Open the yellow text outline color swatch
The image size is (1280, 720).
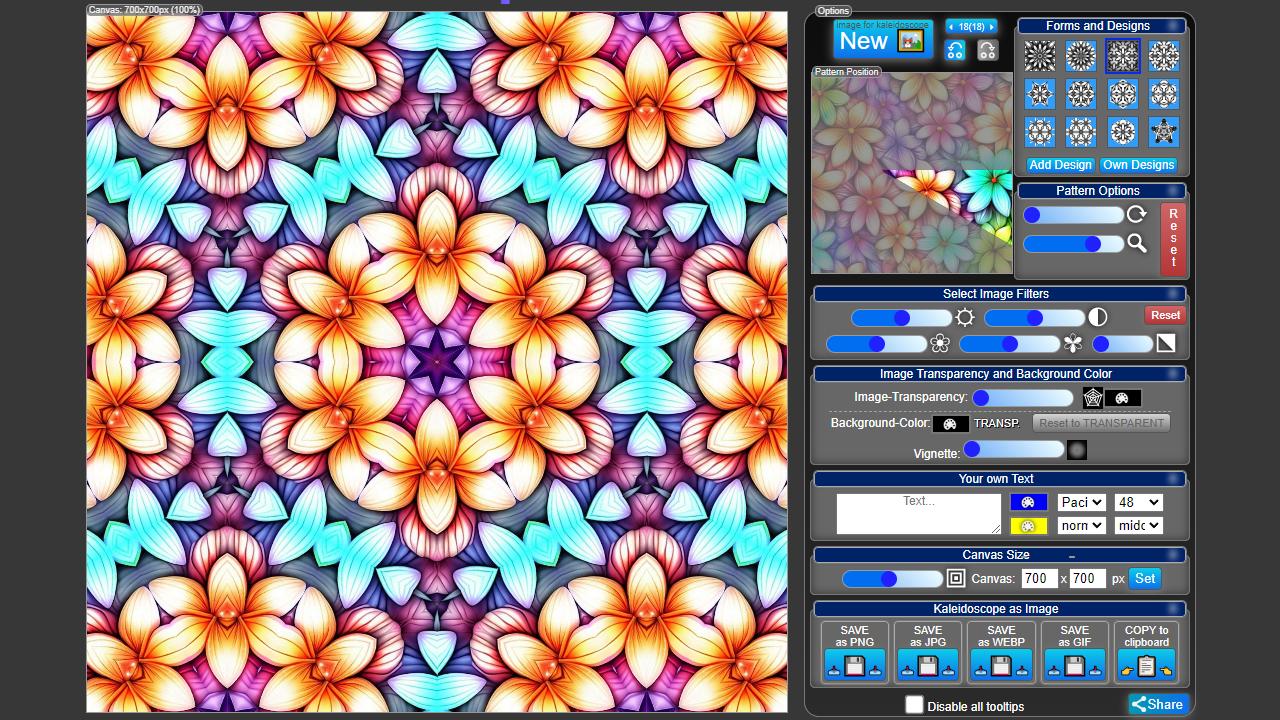pos(1028,526)
